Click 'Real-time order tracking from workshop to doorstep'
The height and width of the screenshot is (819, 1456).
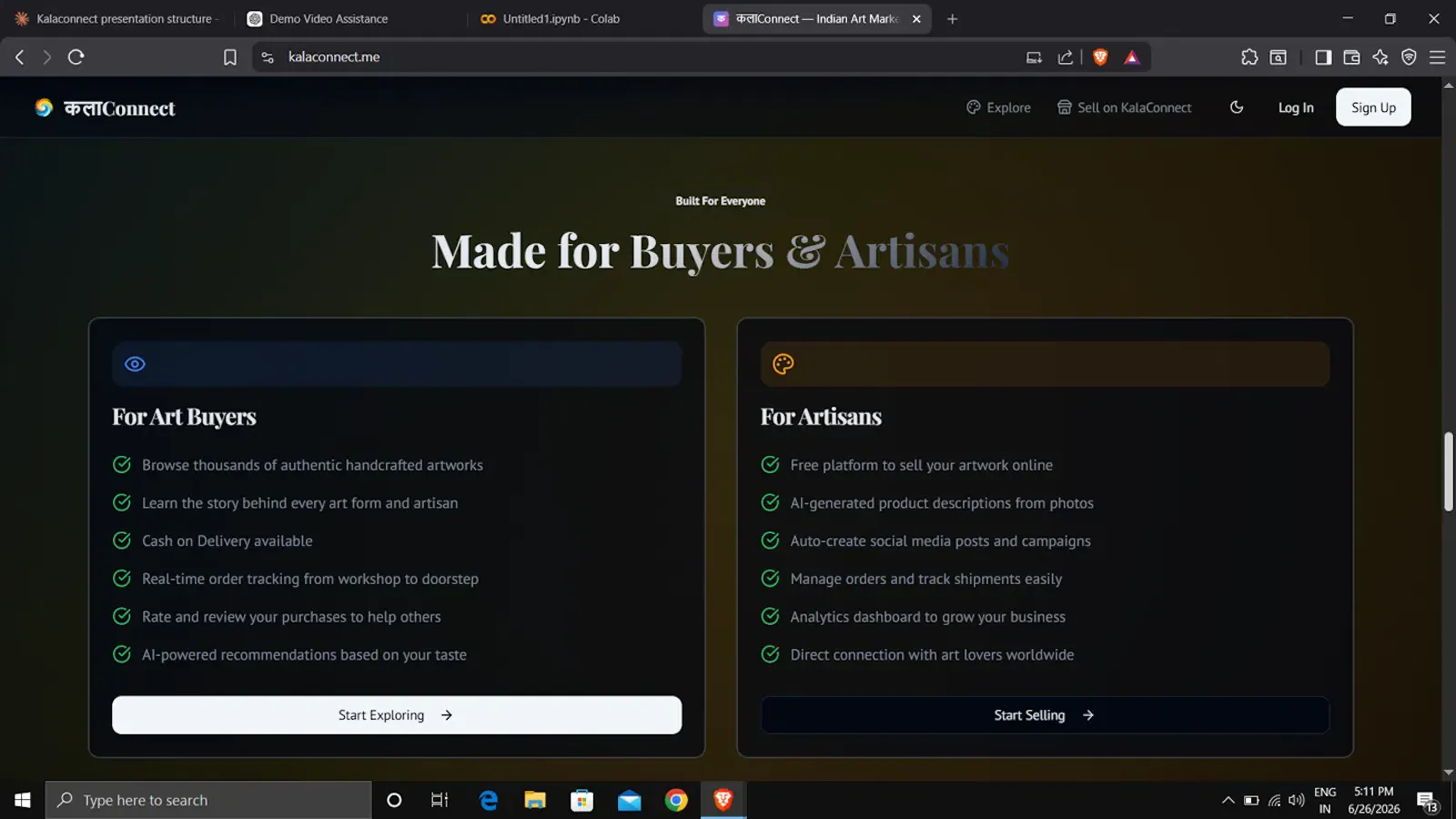tap(310, 579)
